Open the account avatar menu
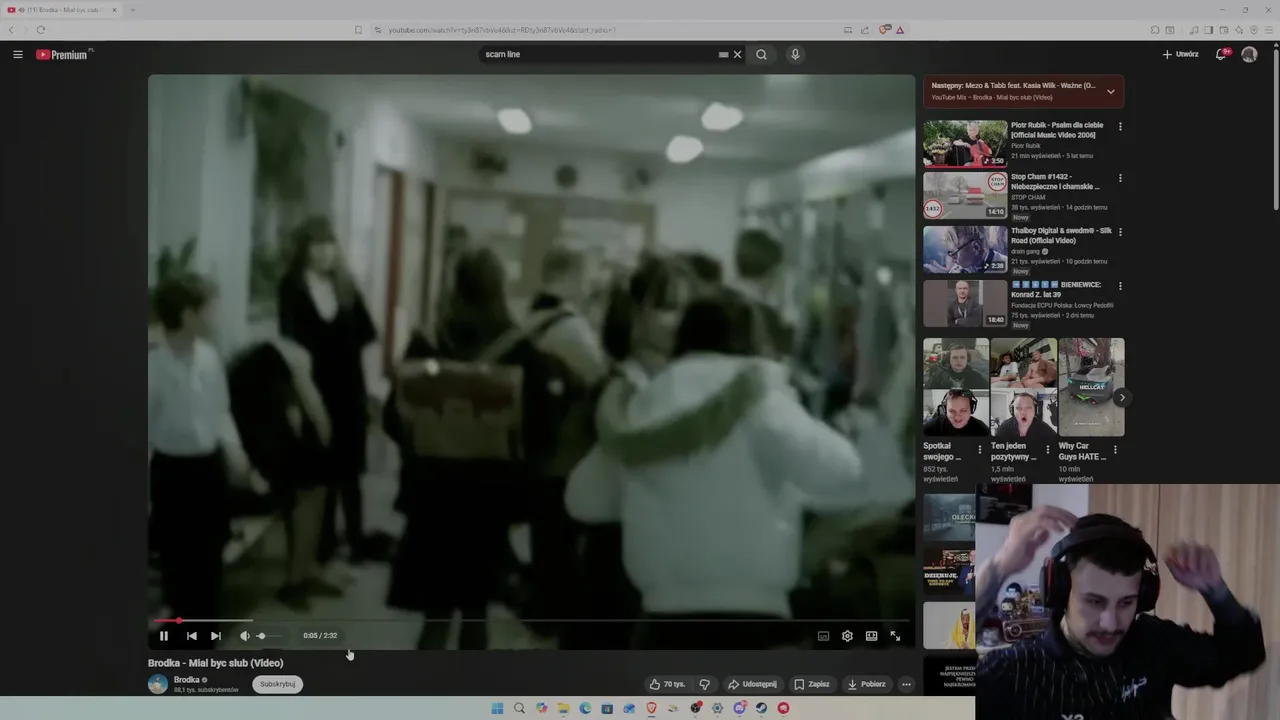Image resolution: width=1280 pixels, height=720 pixels. [1249, 54]
